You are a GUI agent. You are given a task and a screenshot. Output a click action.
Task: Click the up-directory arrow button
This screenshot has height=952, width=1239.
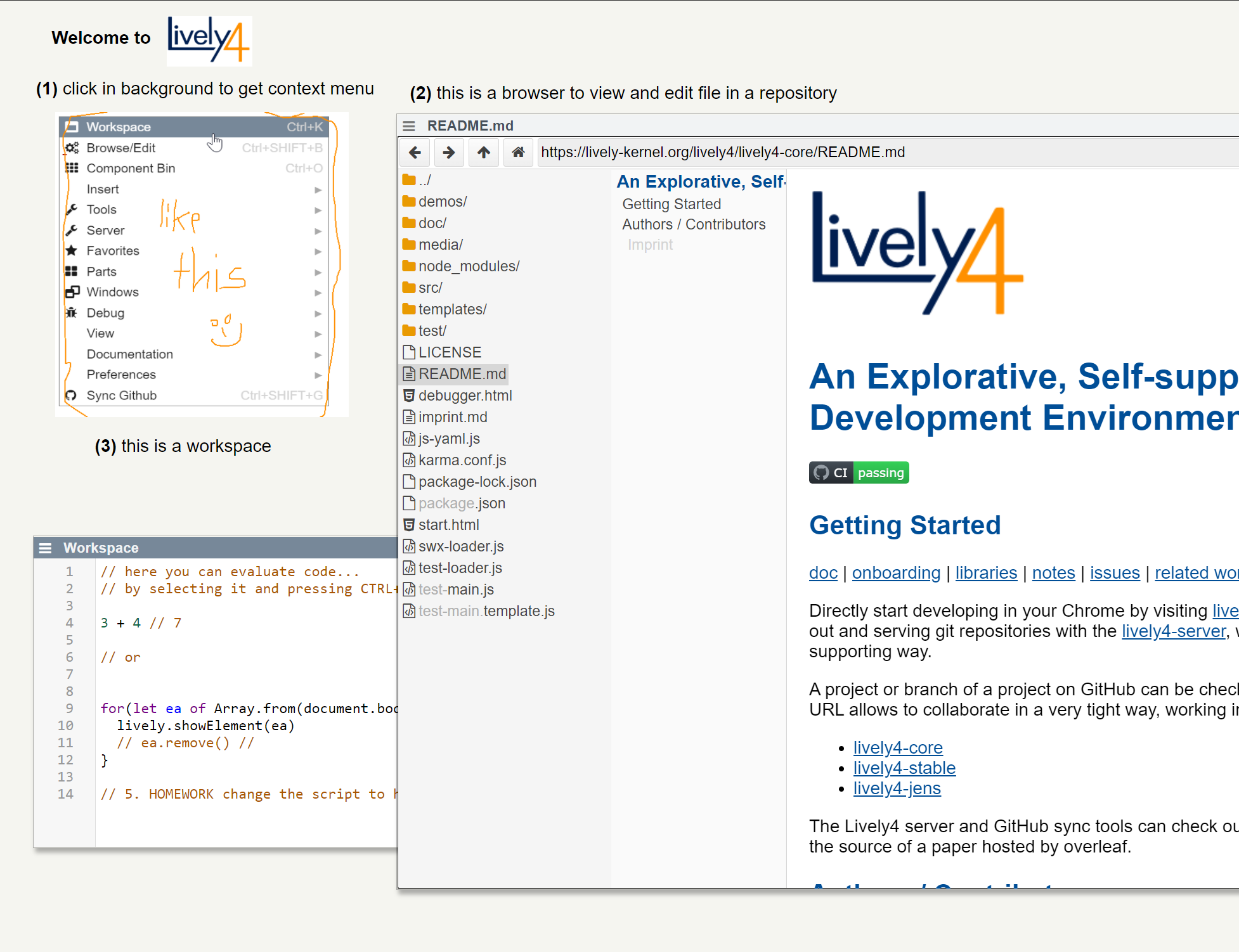pos(484,152)
